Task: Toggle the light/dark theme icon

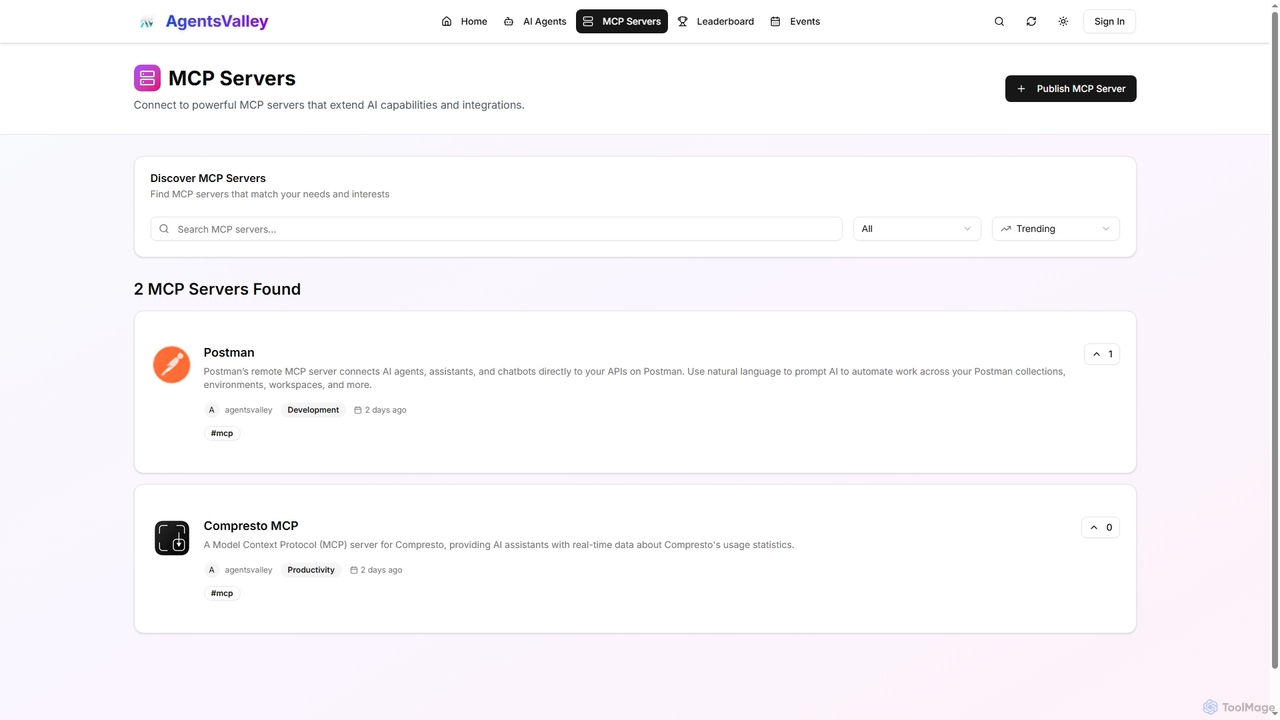Action: (1063, 21)
